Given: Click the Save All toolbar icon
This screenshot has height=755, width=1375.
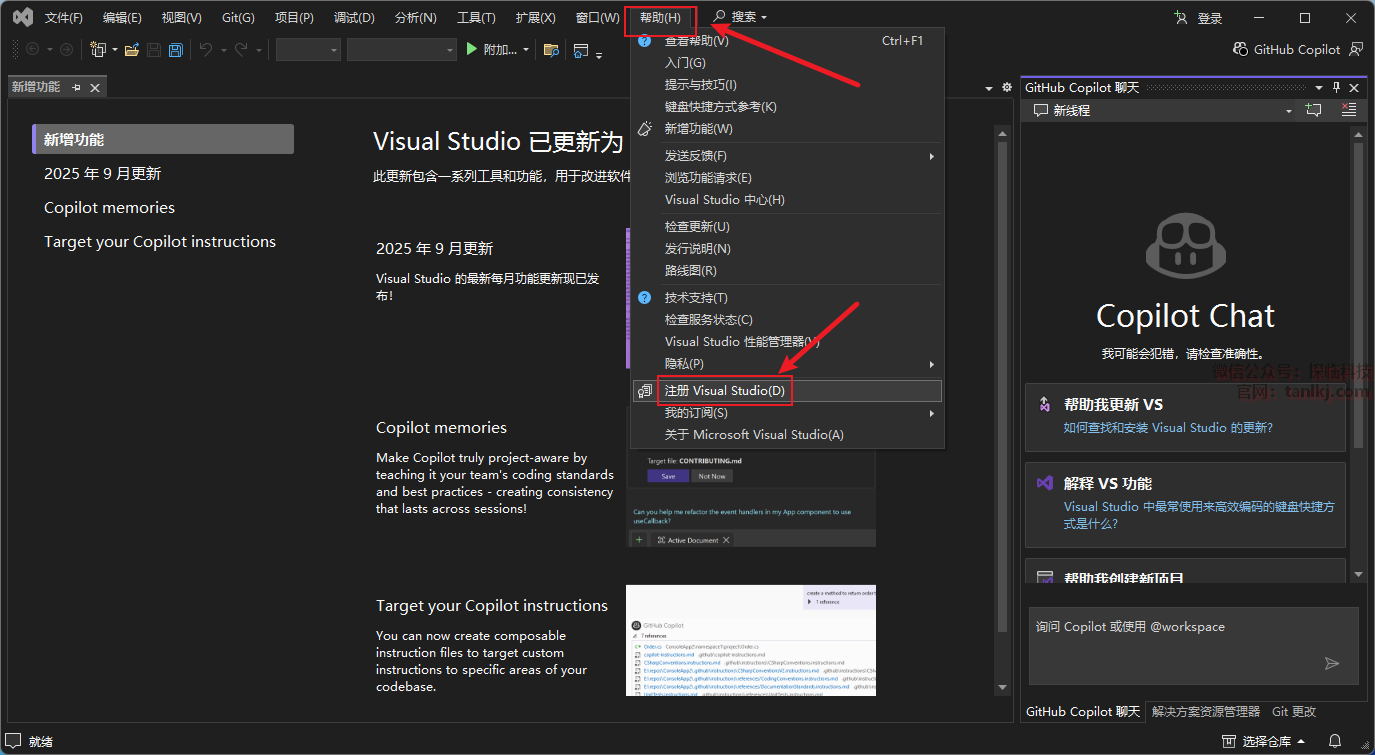Looking at the screenshot, I should pyautogui.click(x=176, y=50).
